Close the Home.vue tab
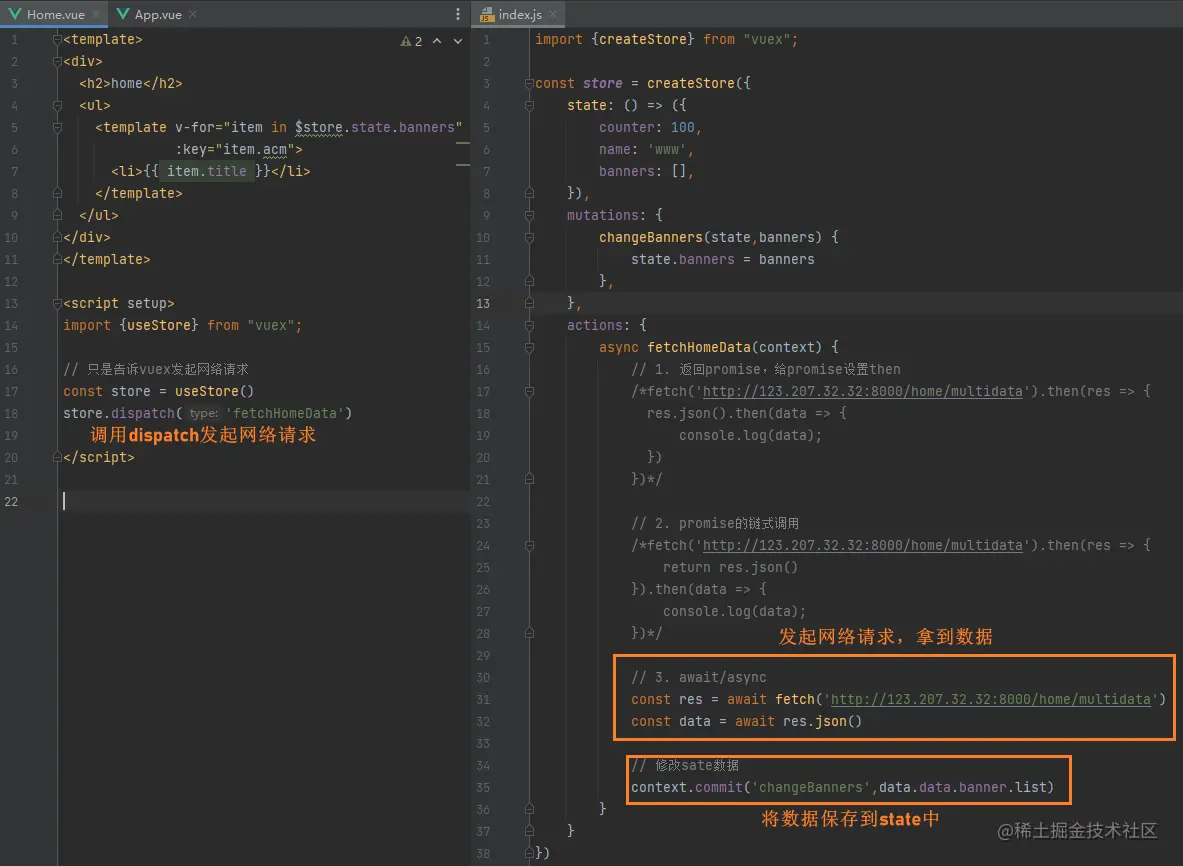 97,14
